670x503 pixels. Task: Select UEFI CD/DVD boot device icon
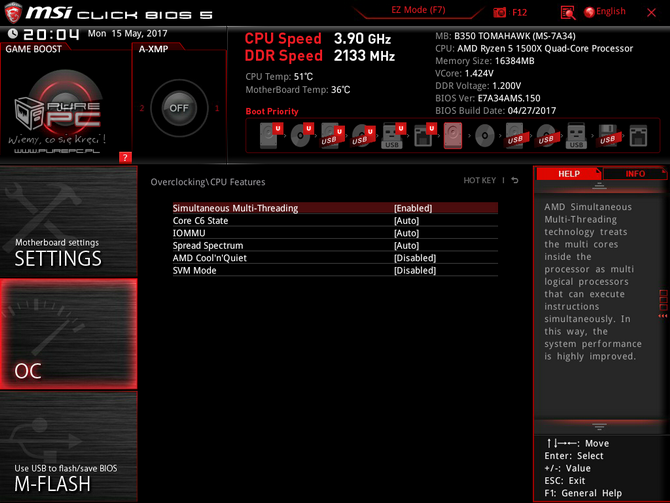pyautogui.click(x=302, y=135)
